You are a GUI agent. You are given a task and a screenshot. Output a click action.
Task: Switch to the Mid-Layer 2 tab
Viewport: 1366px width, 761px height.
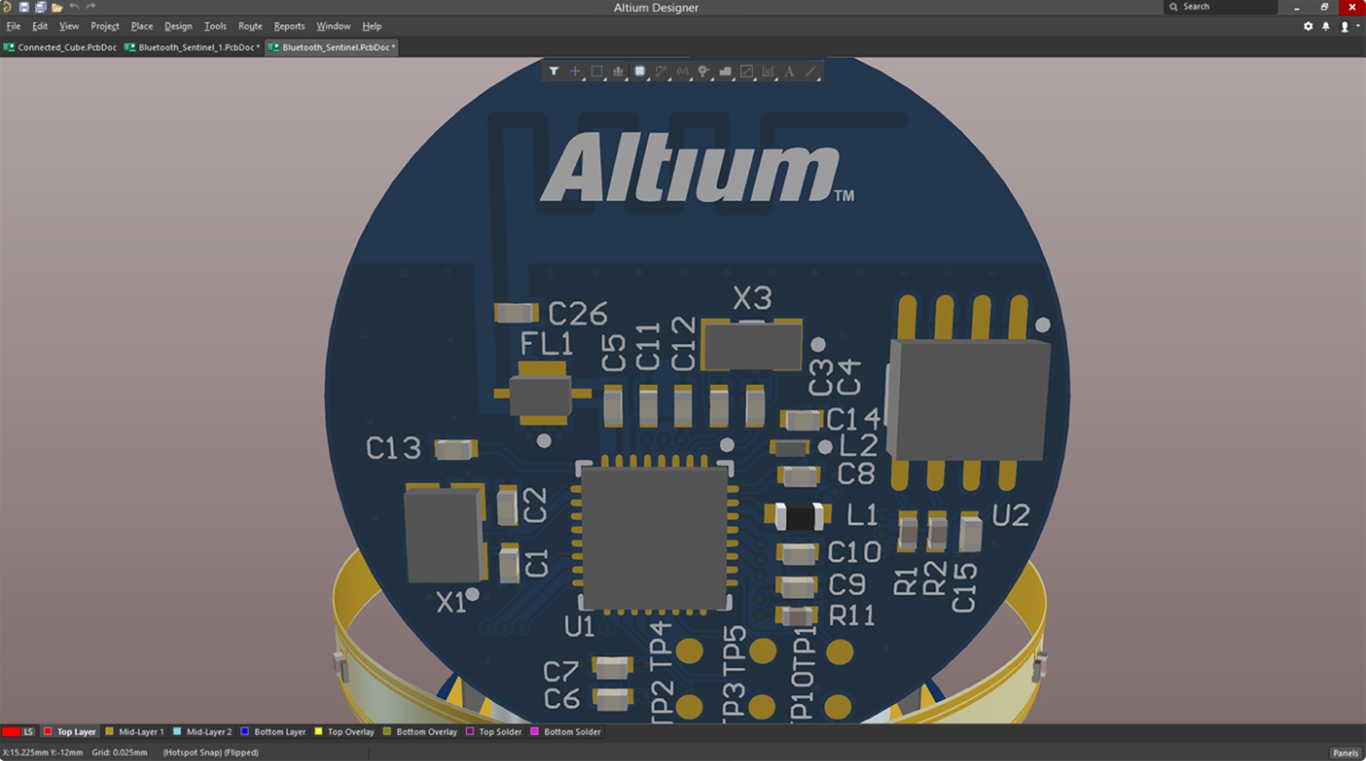(x=203, y=732)
